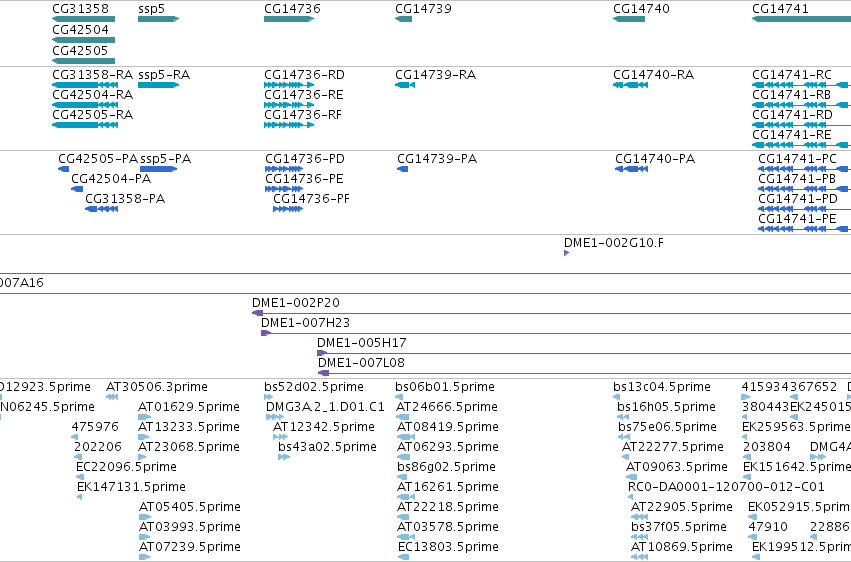Image resolution: width=851 pixels, height=562 pixels.
Task: Click EST label bs13c04.5prime
Action: [x=662, y=387]
